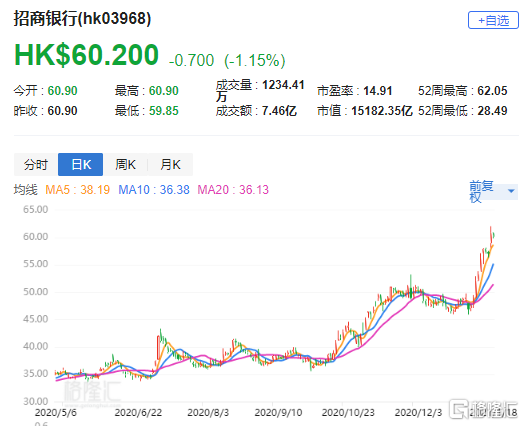Open the 月K monthly chart tab
The image size is (524, 426).
(170, 164)
